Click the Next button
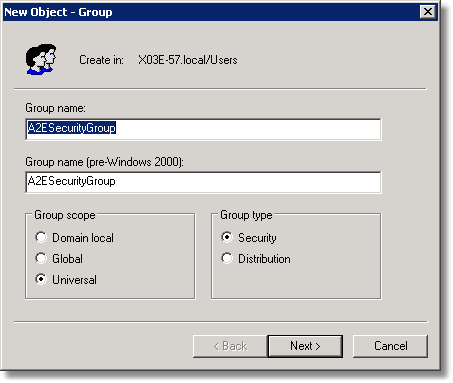 coord(305,346)
